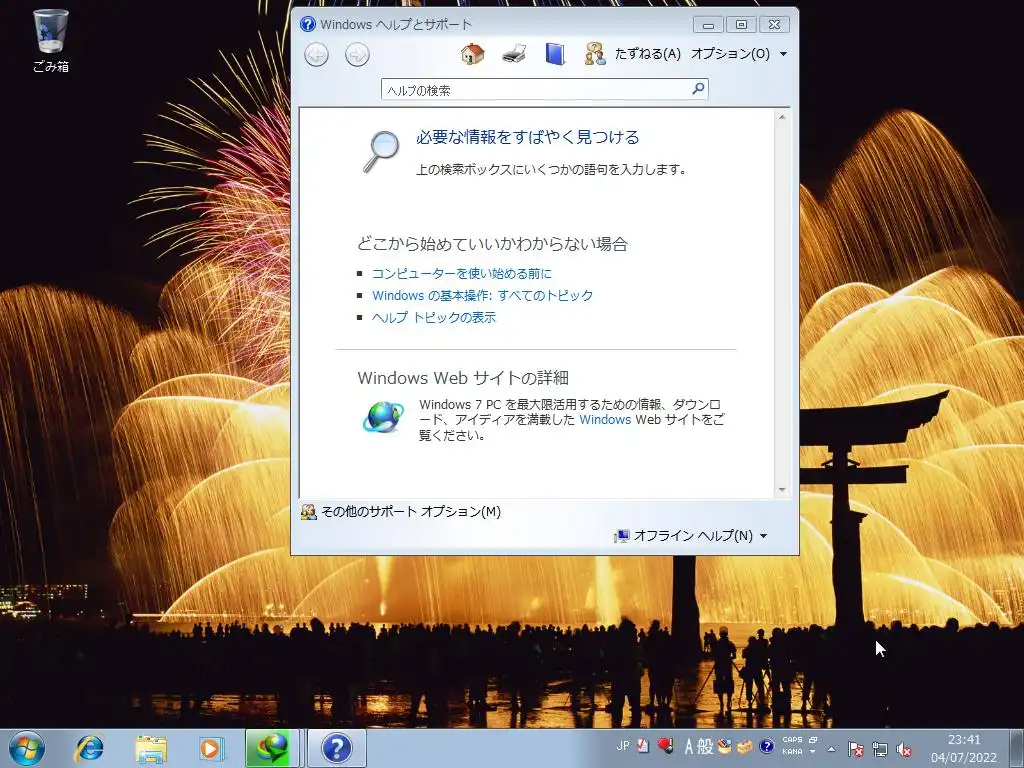Click the muted volume speaker icon

[904, 749]
